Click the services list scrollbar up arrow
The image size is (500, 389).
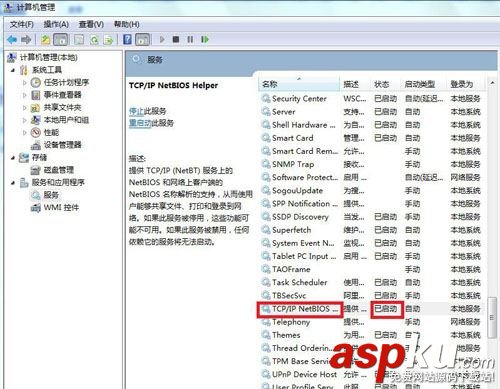[492, 83]
